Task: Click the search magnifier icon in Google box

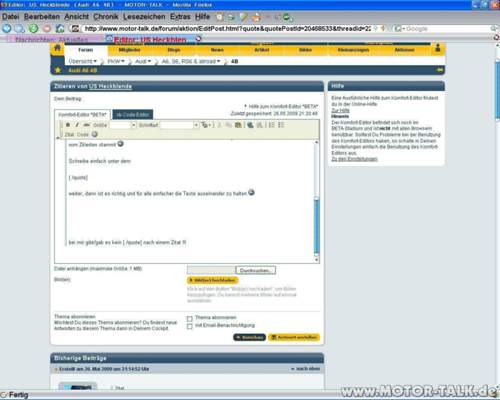Action: pyautogui.click(x=494, y=29)
